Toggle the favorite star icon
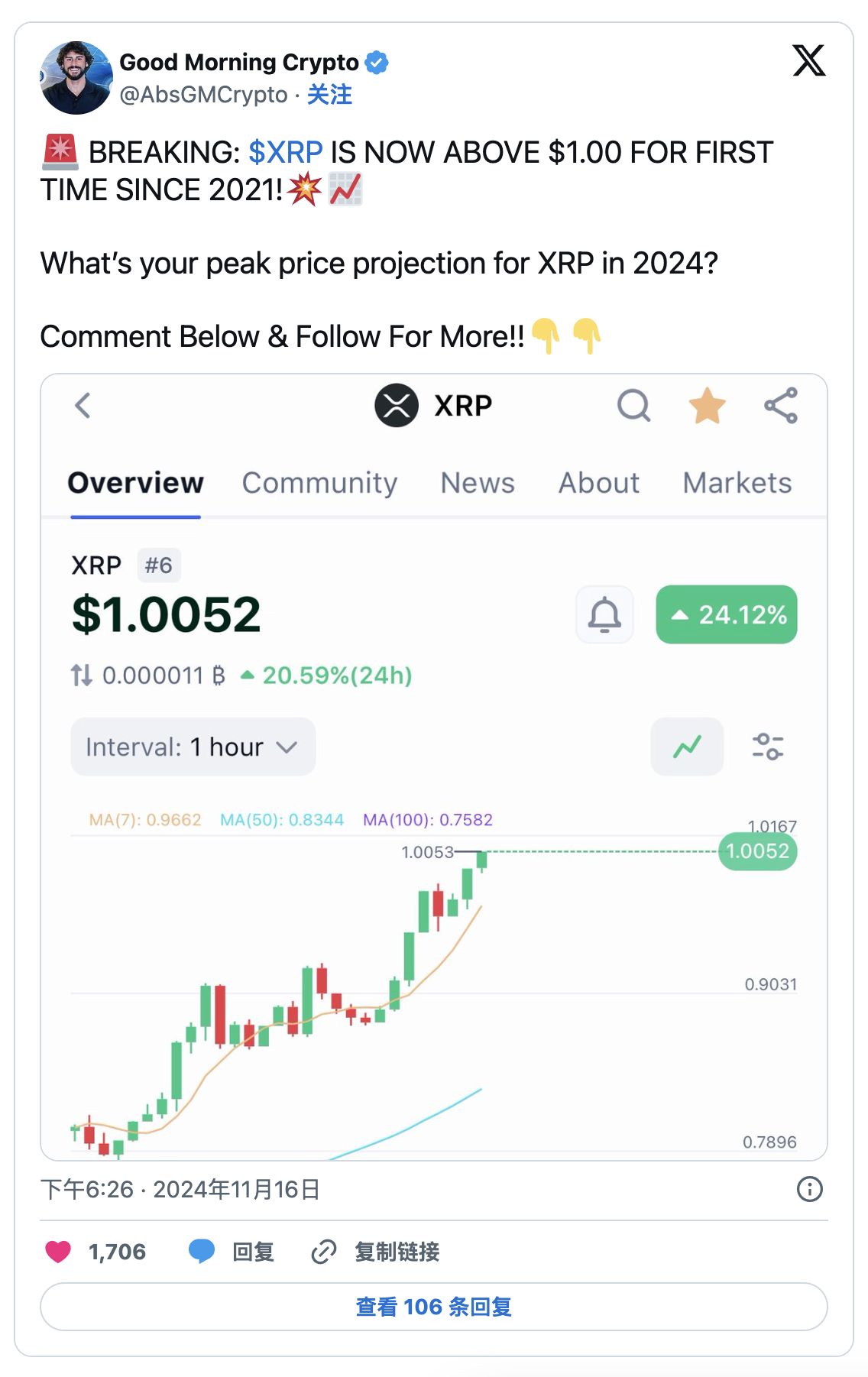 click(x=707, y=406)
